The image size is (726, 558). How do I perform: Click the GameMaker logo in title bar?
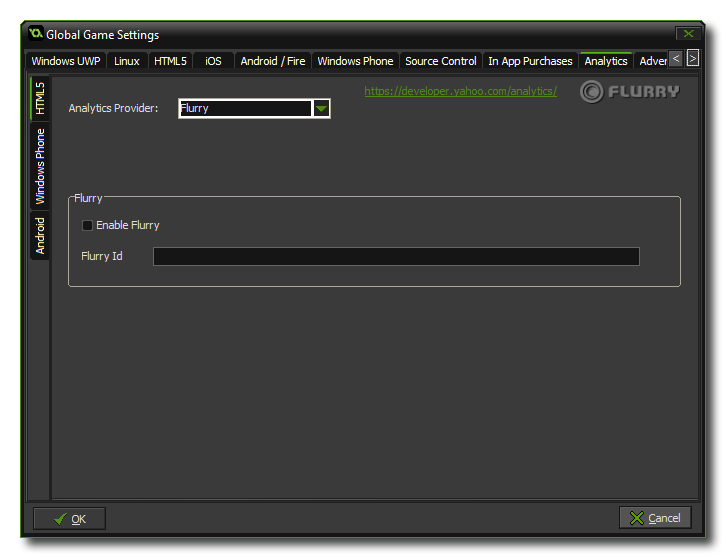click(35, 34)
